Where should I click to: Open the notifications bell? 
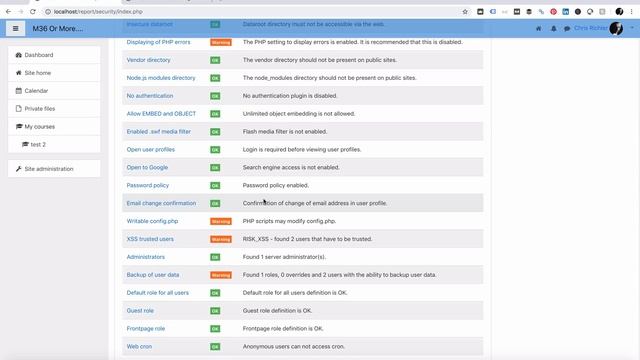click(x=553, y=29)
